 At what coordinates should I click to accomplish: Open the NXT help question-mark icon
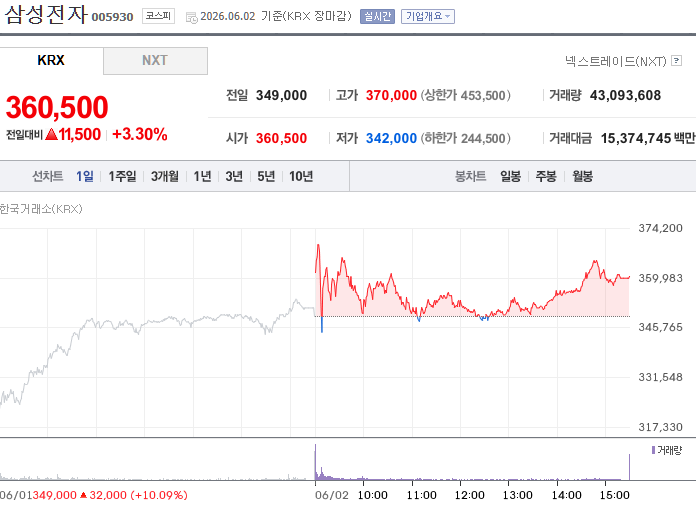pos(676,60)
